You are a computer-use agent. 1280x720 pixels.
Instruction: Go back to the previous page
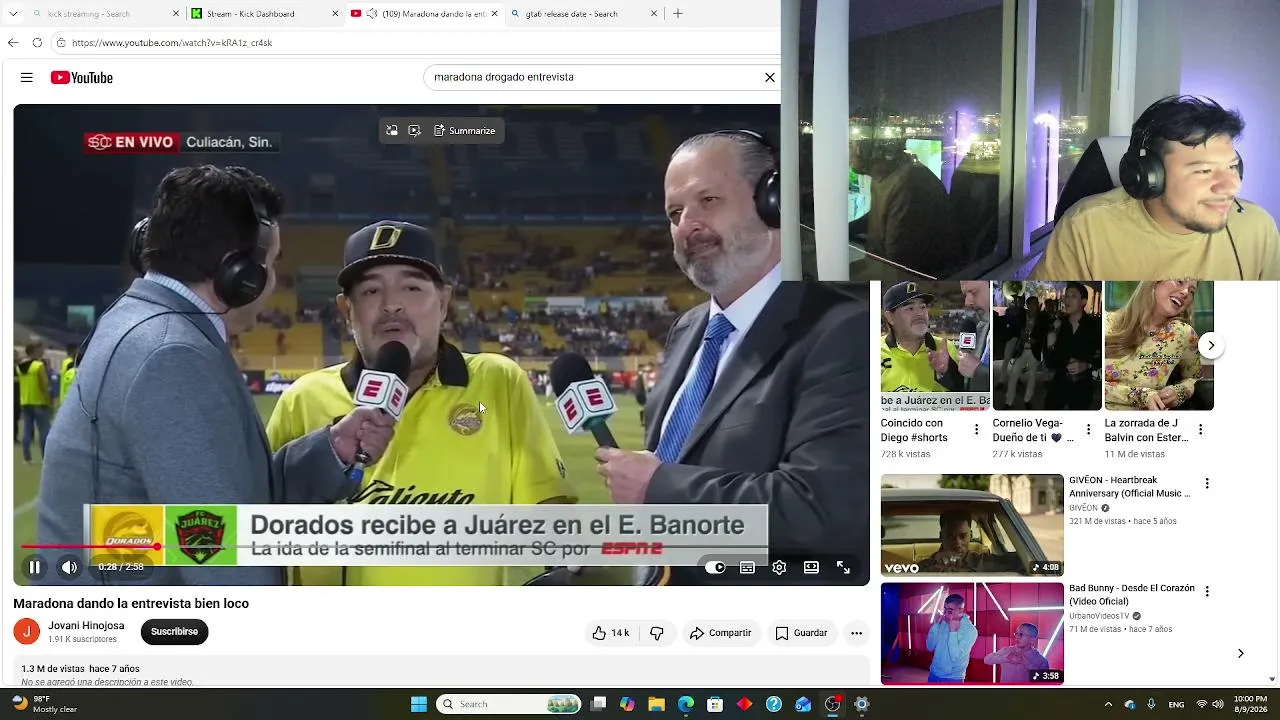[13, 43]
